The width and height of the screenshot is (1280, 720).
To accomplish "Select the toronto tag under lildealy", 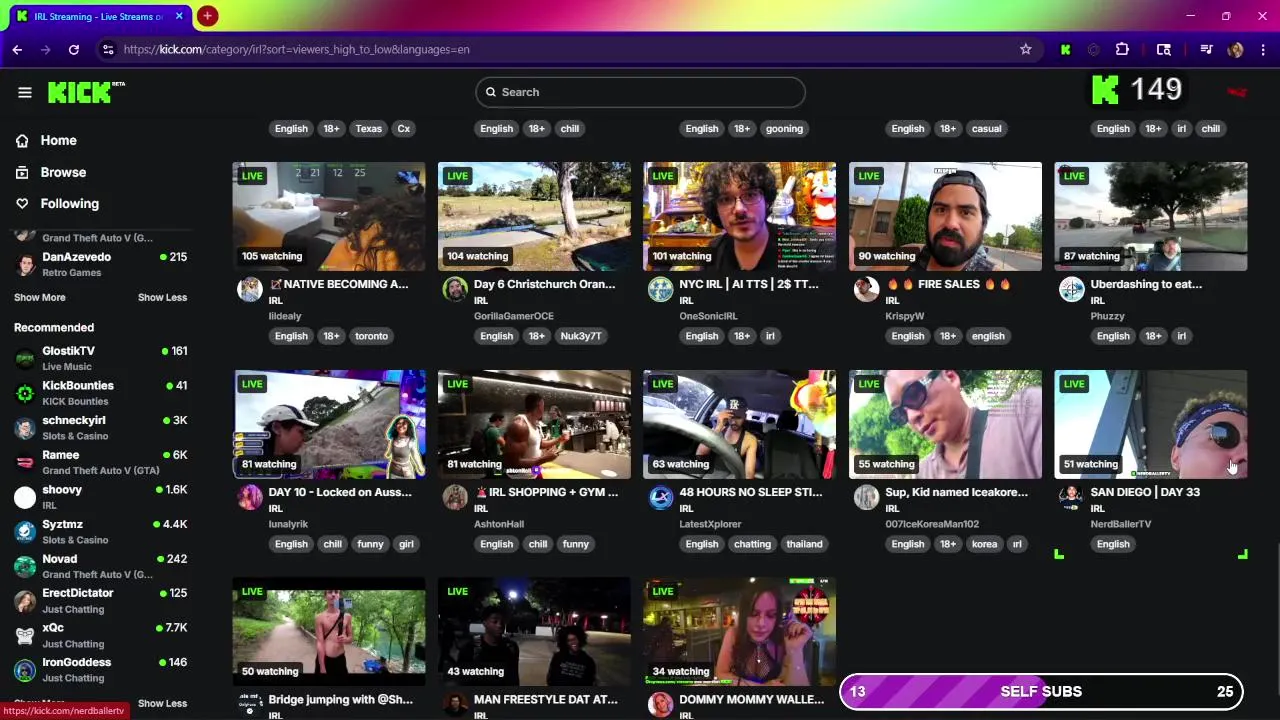I will pyautogui.click(x=371, y=336).
